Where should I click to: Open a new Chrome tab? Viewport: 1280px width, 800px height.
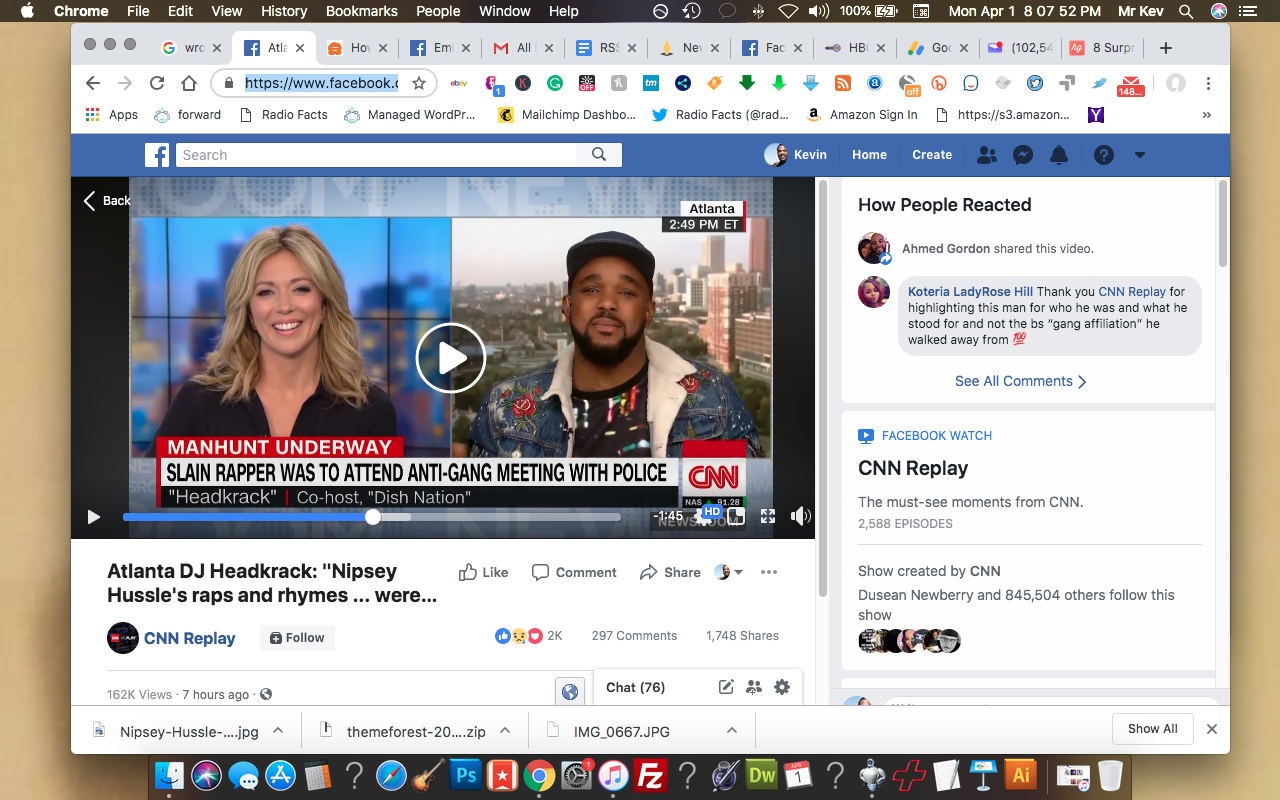point(1165,48)
